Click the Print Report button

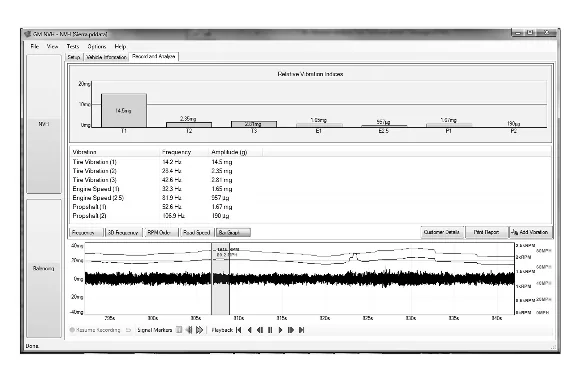486,232
